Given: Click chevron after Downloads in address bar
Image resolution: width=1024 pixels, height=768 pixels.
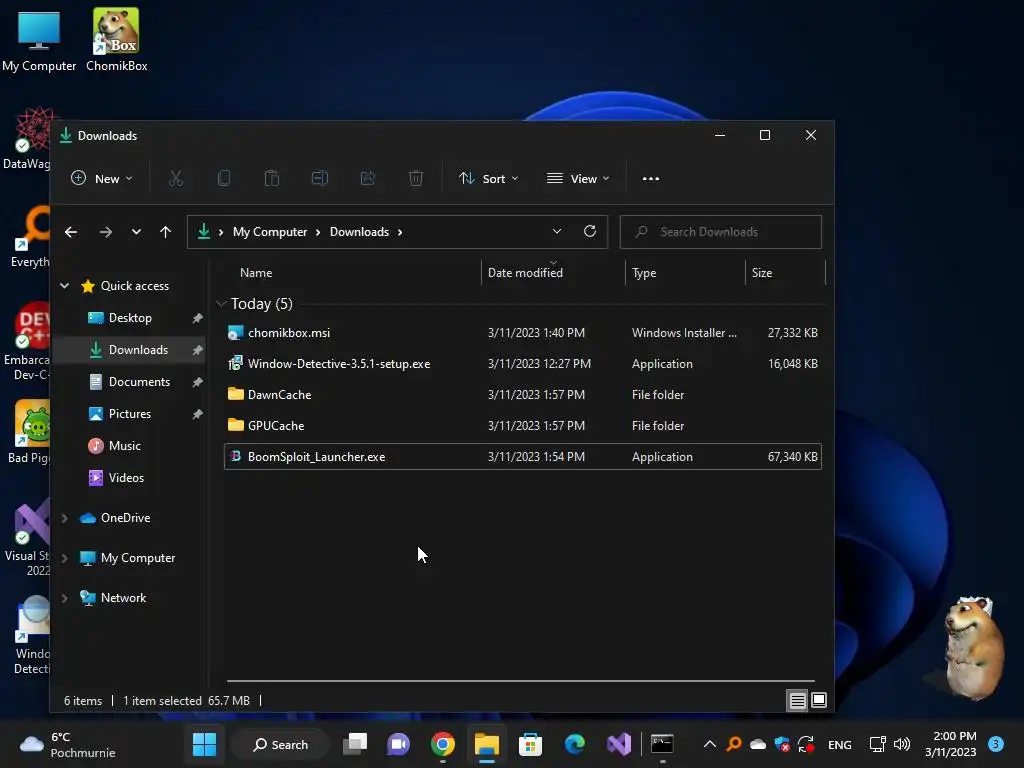Looking at the screenshot, I should click(400, 232).
